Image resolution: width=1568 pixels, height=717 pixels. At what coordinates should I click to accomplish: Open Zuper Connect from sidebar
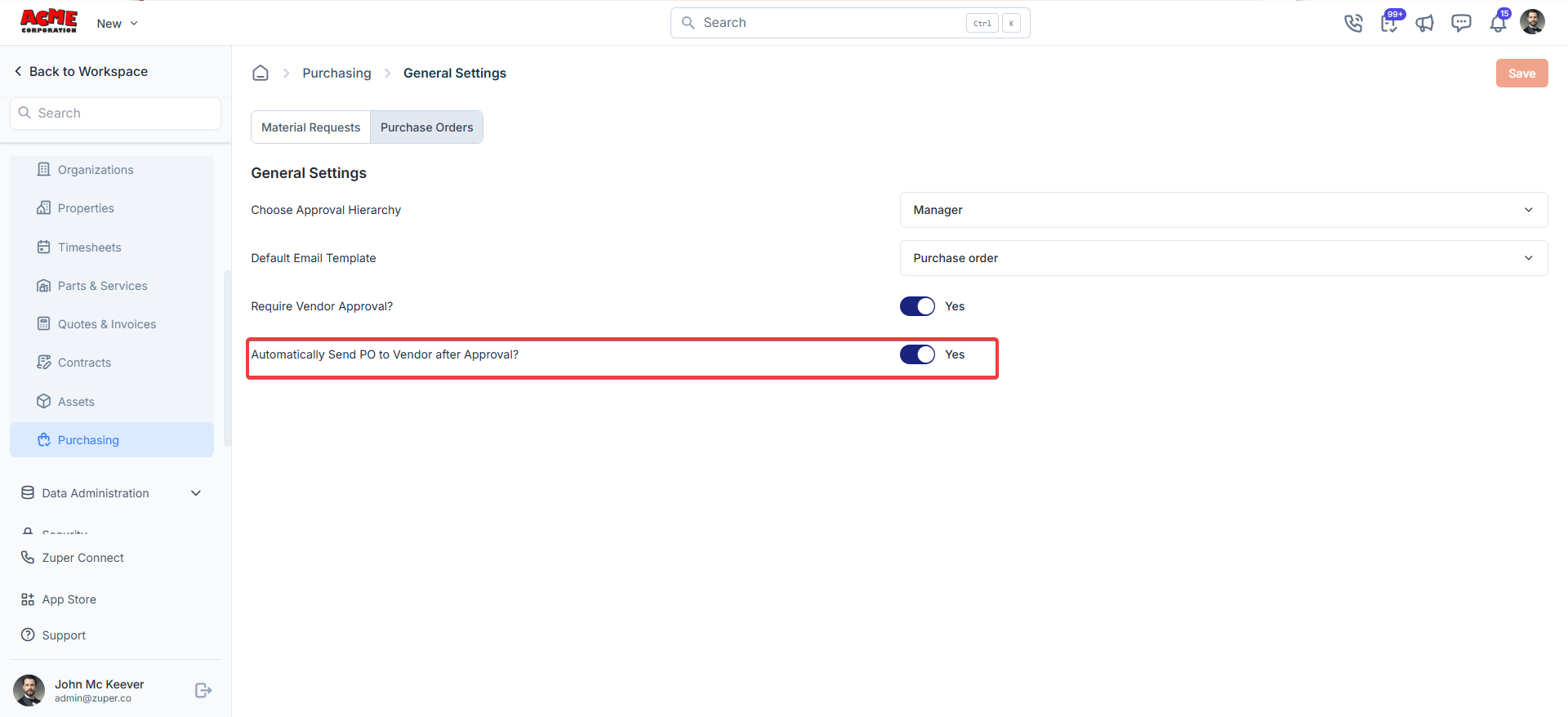[82, 558]
